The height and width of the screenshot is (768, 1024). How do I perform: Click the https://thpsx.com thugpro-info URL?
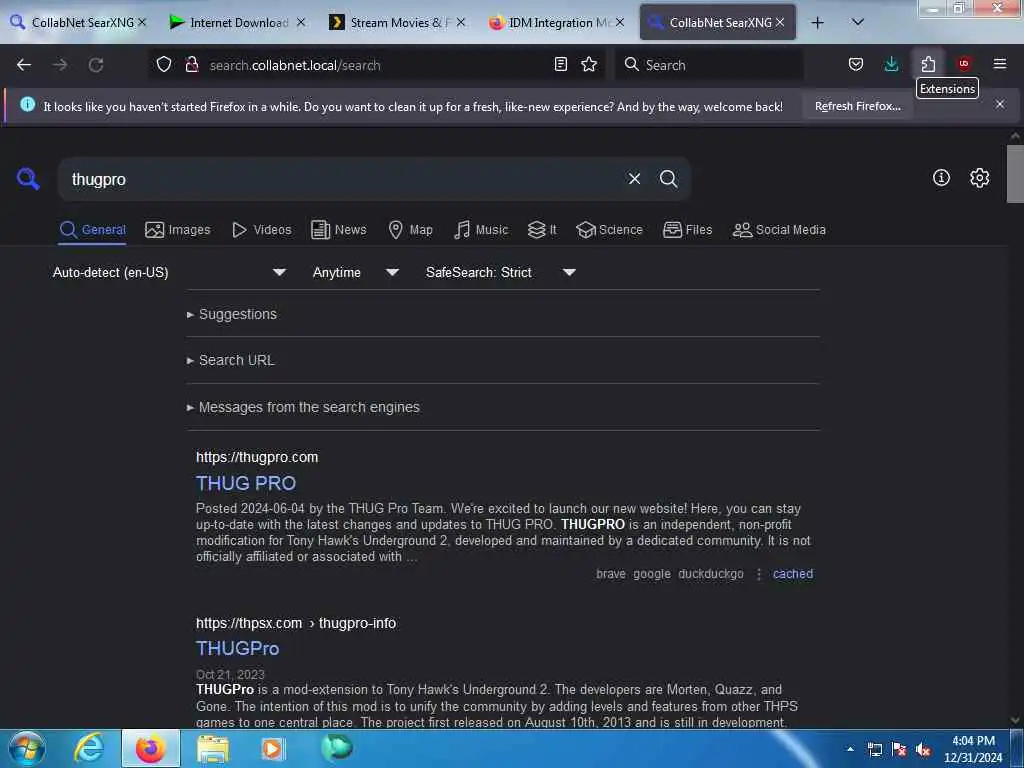point(296,623)
